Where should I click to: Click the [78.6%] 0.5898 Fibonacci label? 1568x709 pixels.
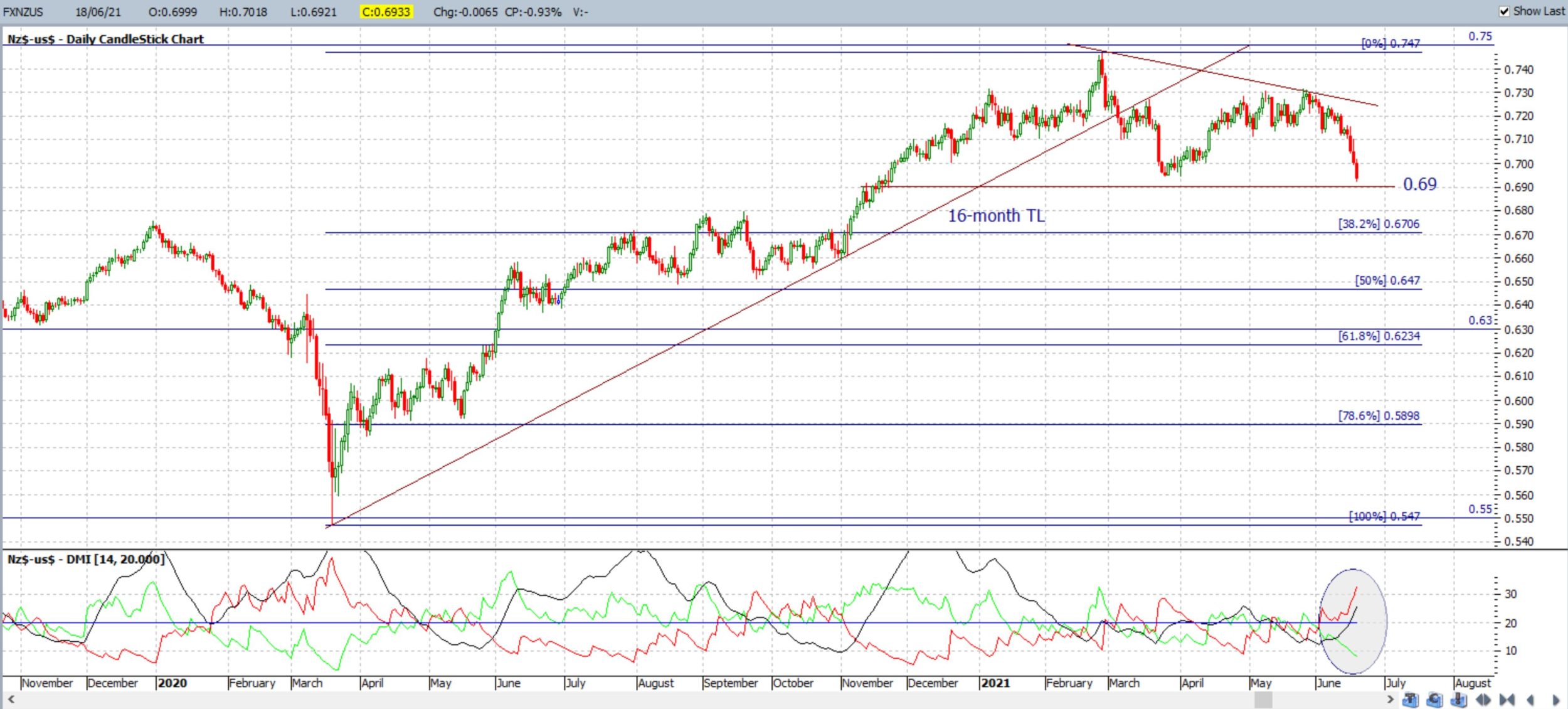(x=1379, y=415)
